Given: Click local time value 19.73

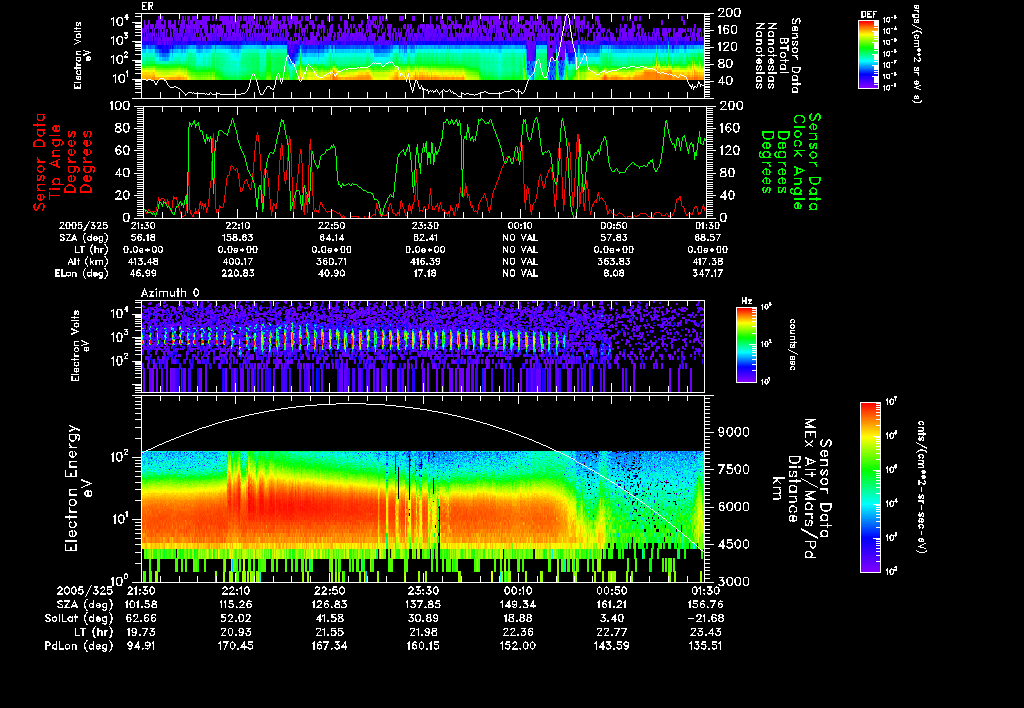Looking at the screenshot, I should [x=143, y=632].
